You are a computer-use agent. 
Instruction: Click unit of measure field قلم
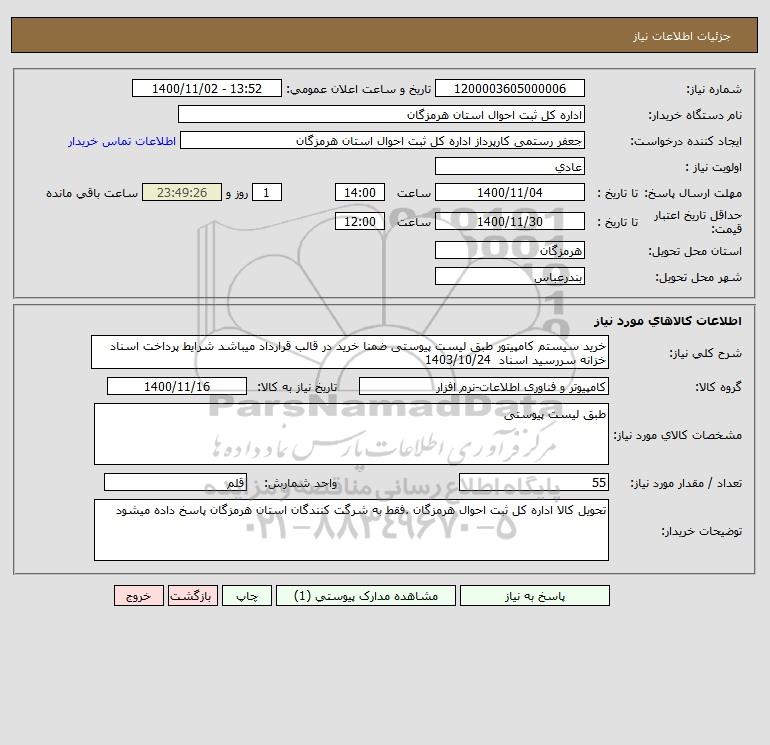(175, 482)
